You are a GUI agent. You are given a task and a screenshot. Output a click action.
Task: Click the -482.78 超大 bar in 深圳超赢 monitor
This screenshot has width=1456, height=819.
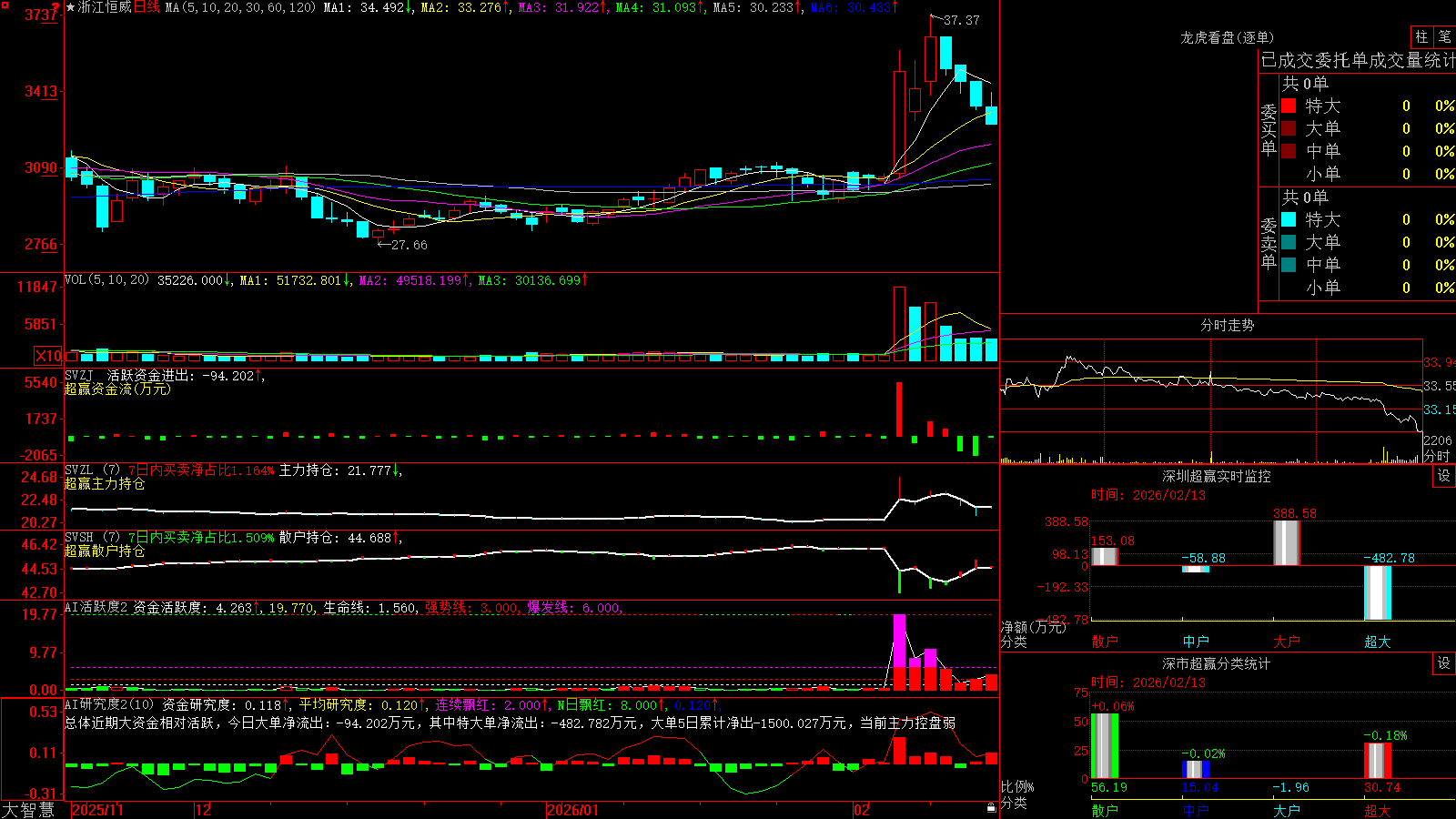pos(1378,592)
